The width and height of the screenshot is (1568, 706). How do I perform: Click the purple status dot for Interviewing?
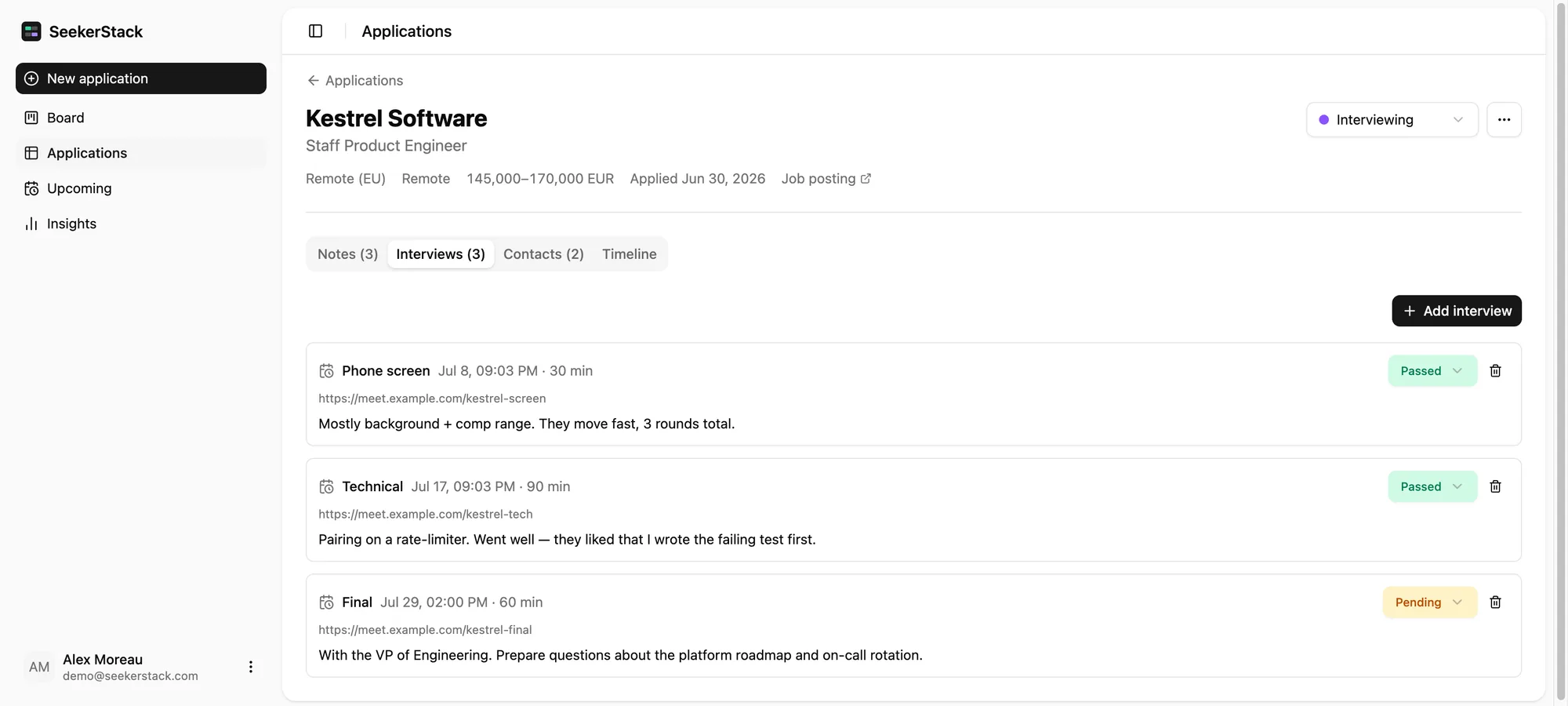click(1323, 120)
